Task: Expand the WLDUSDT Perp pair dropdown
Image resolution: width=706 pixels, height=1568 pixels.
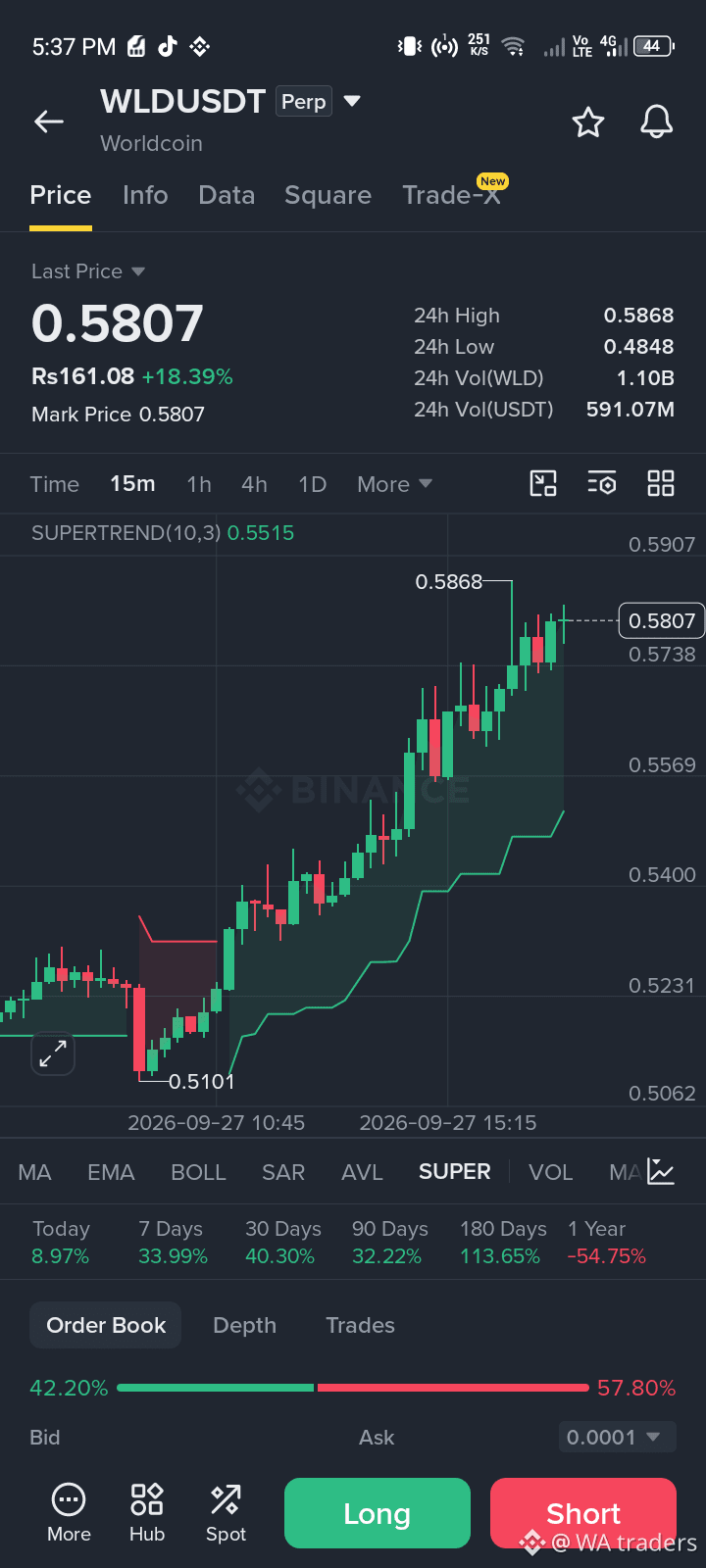Action: [353, 101]
